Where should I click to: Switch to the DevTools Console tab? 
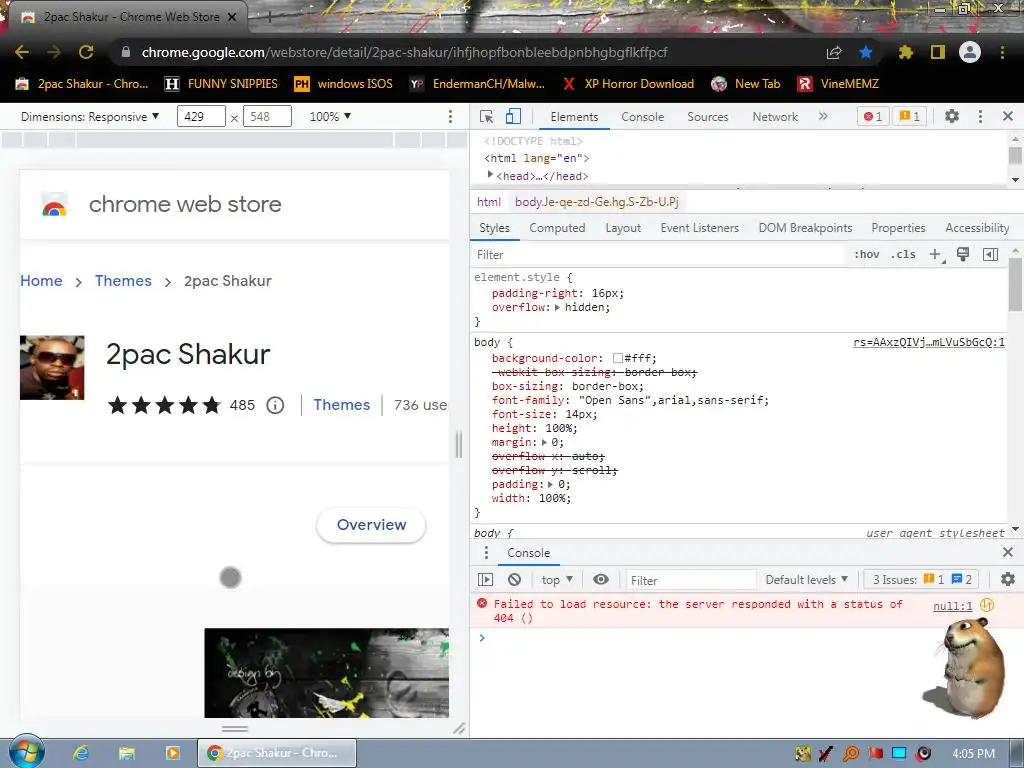tap(643, 117)
